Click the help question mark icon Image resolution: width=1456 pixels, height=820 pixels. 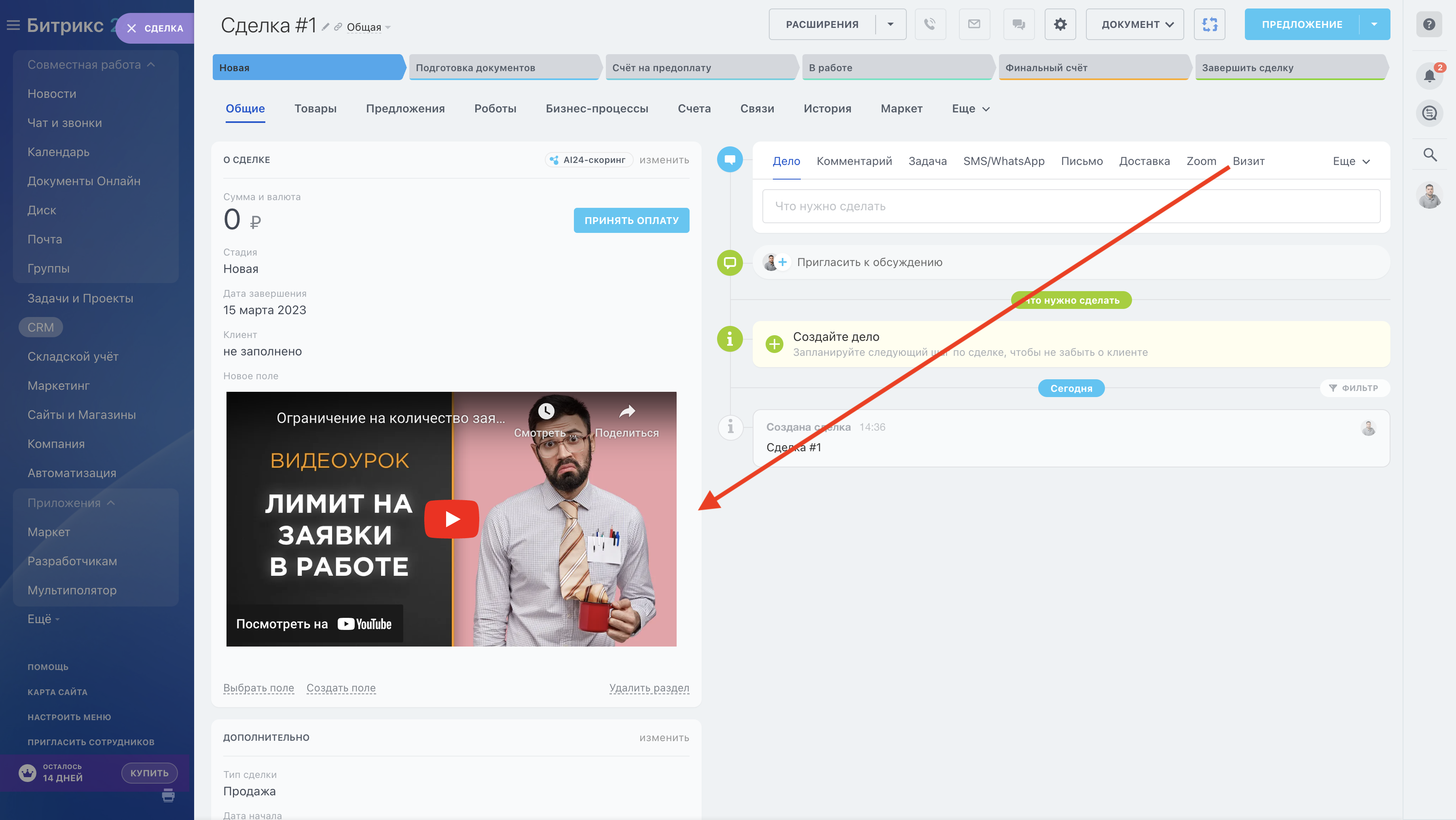coord(1429,24)
